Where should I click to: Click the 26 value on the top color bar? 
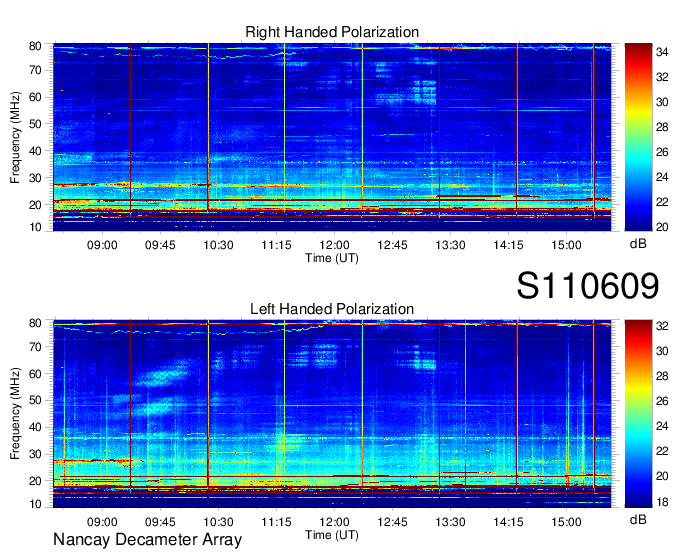662,152
